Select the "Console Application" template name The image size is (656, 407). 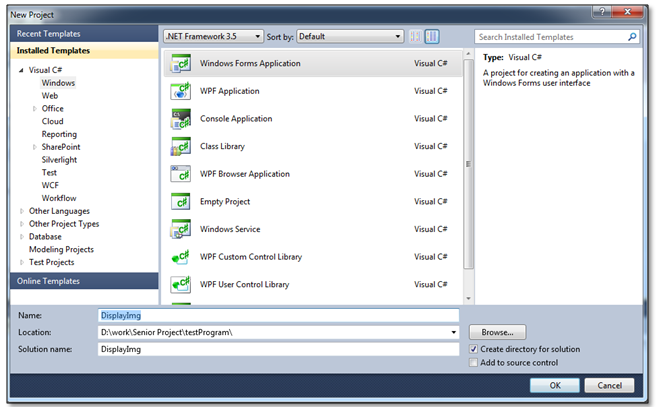[236, 119]
